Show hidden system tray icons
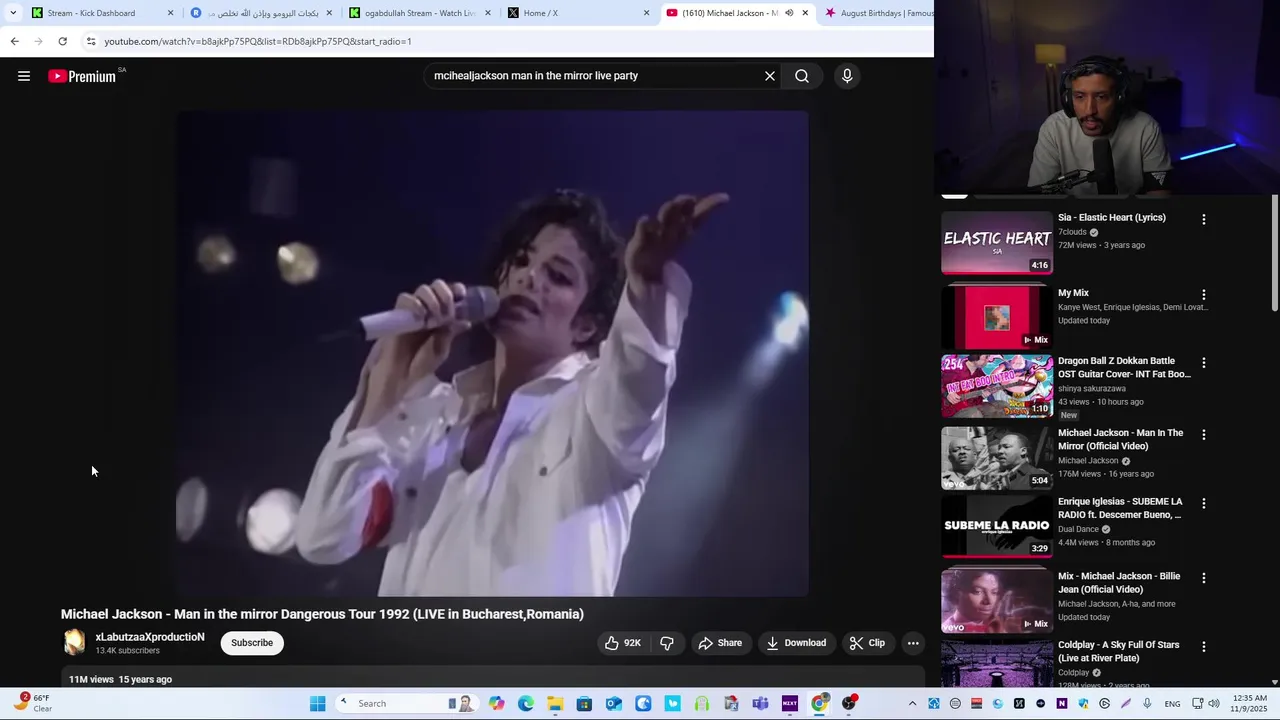Image resolution: width=1280 pixels, height=720 pixels. click(x=912, y=704)
